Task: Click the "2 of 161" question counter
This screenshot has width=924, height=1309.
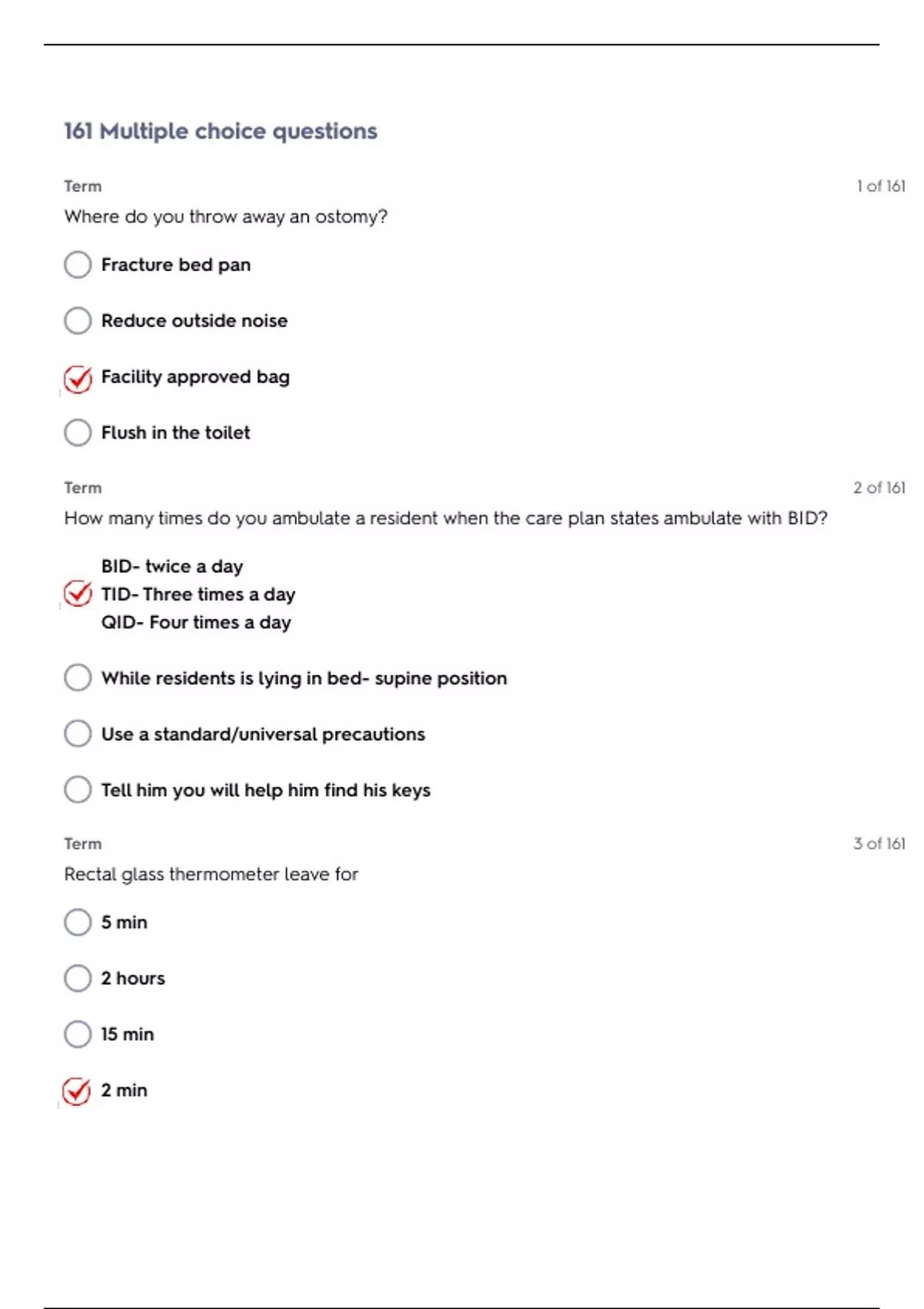Action: pyautogui.click(x=879, y=487)
